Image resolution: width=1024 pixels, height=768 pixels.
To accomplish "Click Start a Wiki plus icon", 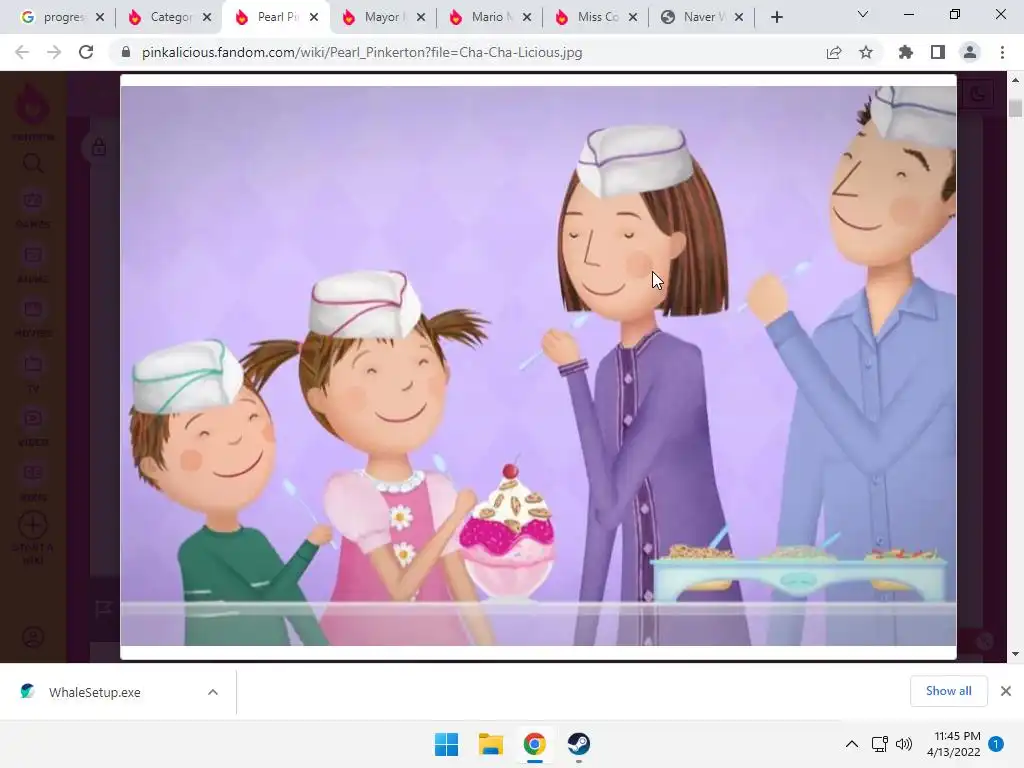I will pyautogui.click(x=33, y=525).
